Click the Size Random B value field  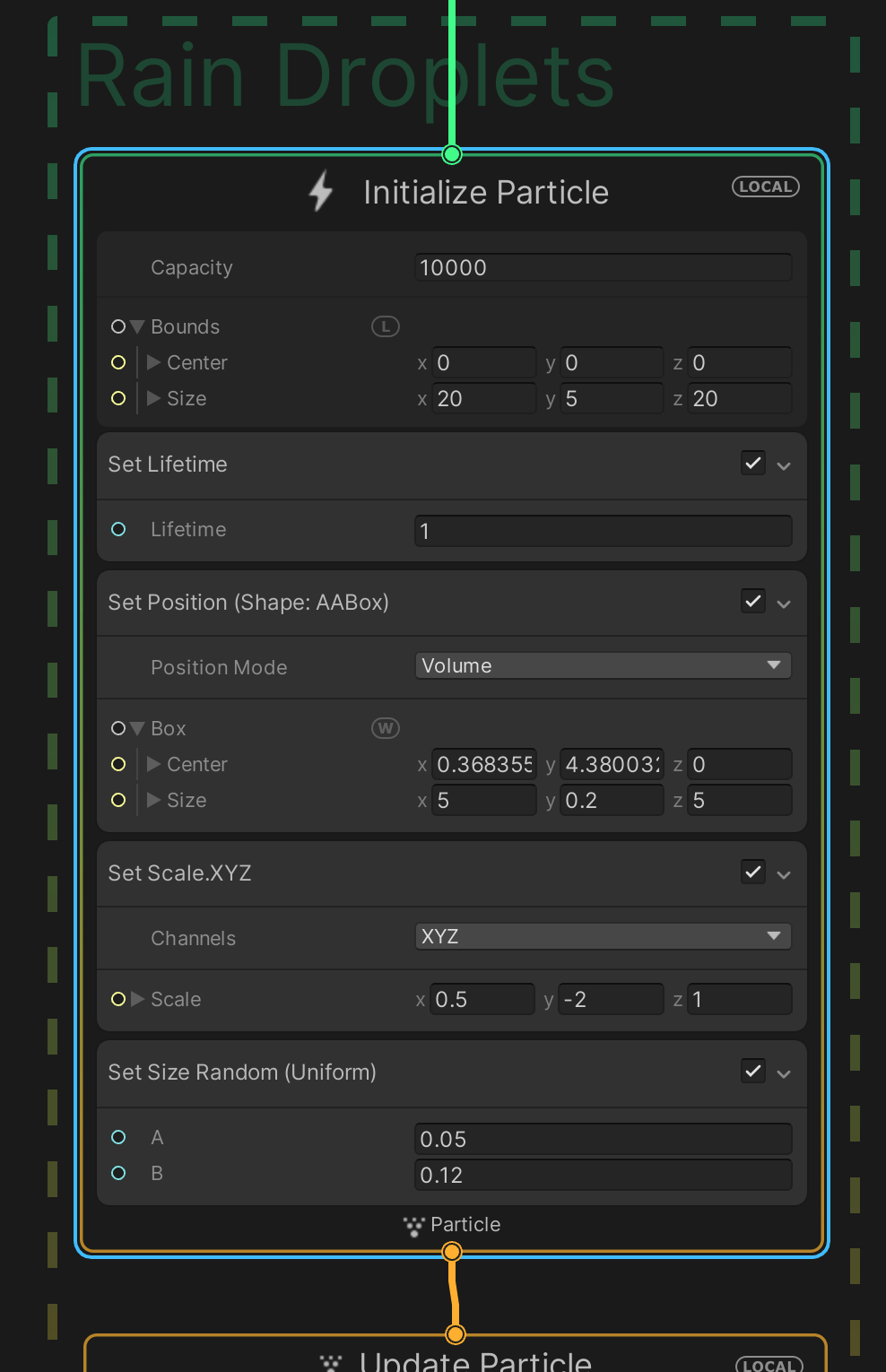coord(603,1175)
